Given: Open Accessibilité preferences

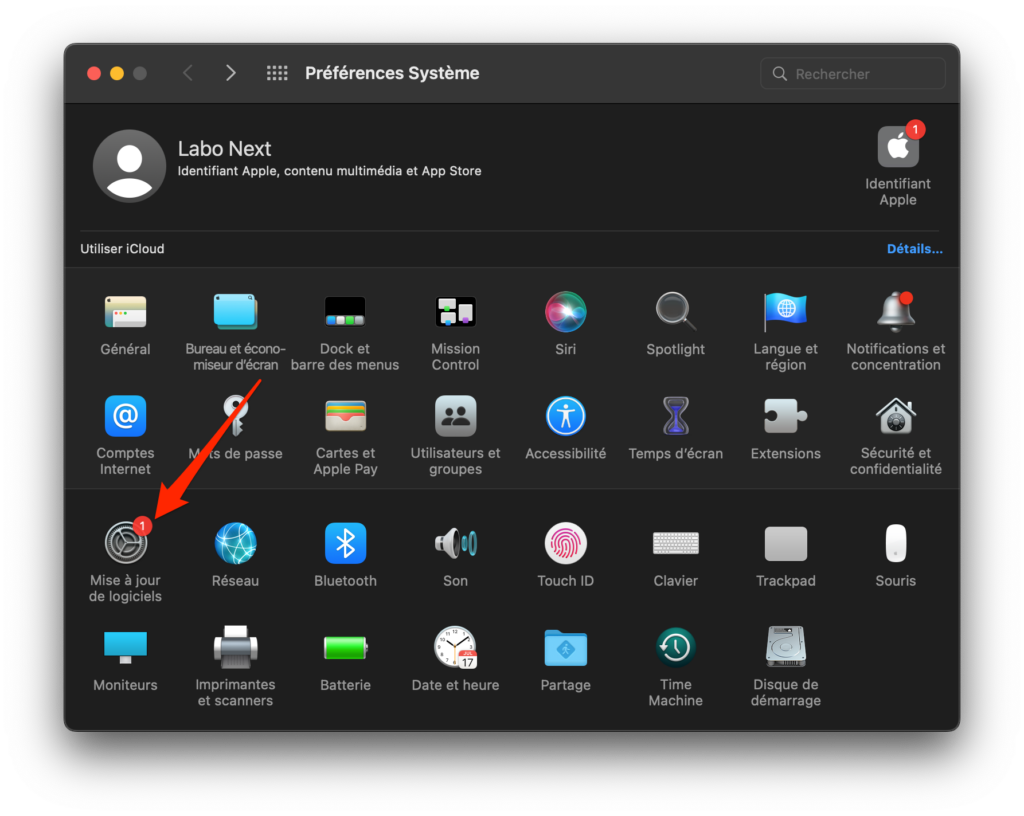Looking at the screenshot, I should pyautogui.click(x=566, y=416).
